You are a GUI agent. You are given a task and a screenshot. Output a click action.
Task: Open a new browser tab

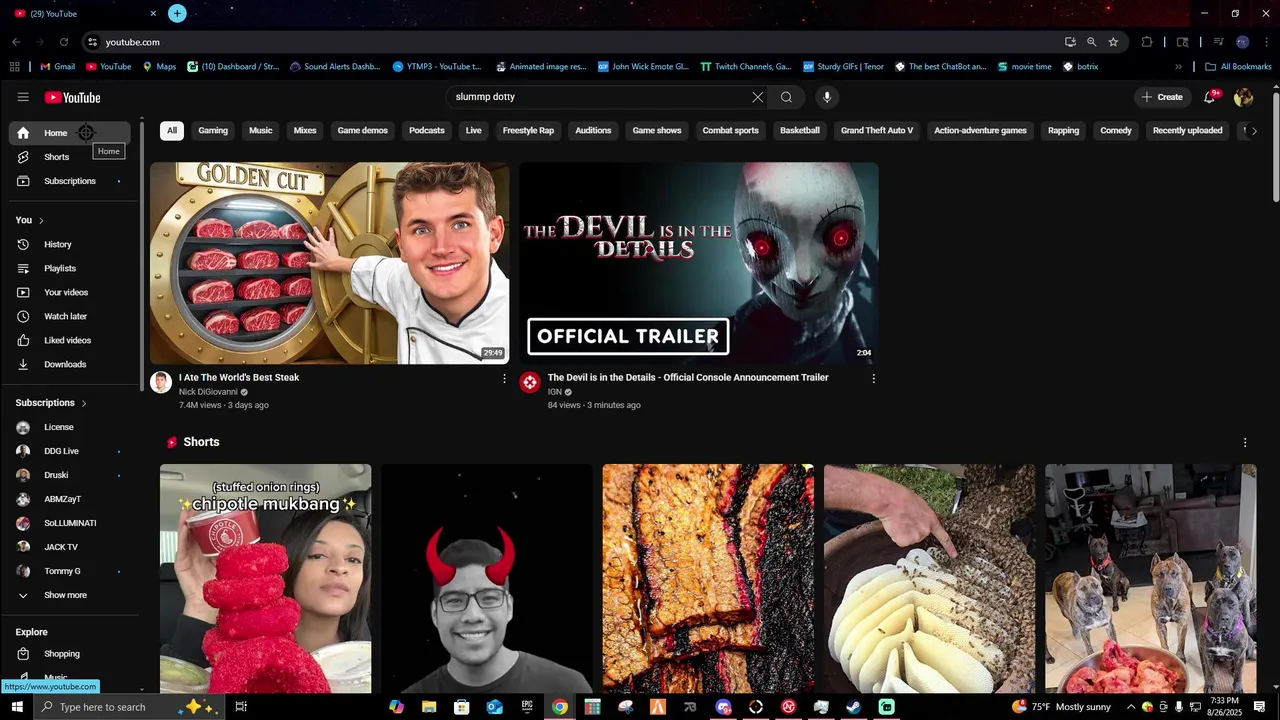coord(177,13)
